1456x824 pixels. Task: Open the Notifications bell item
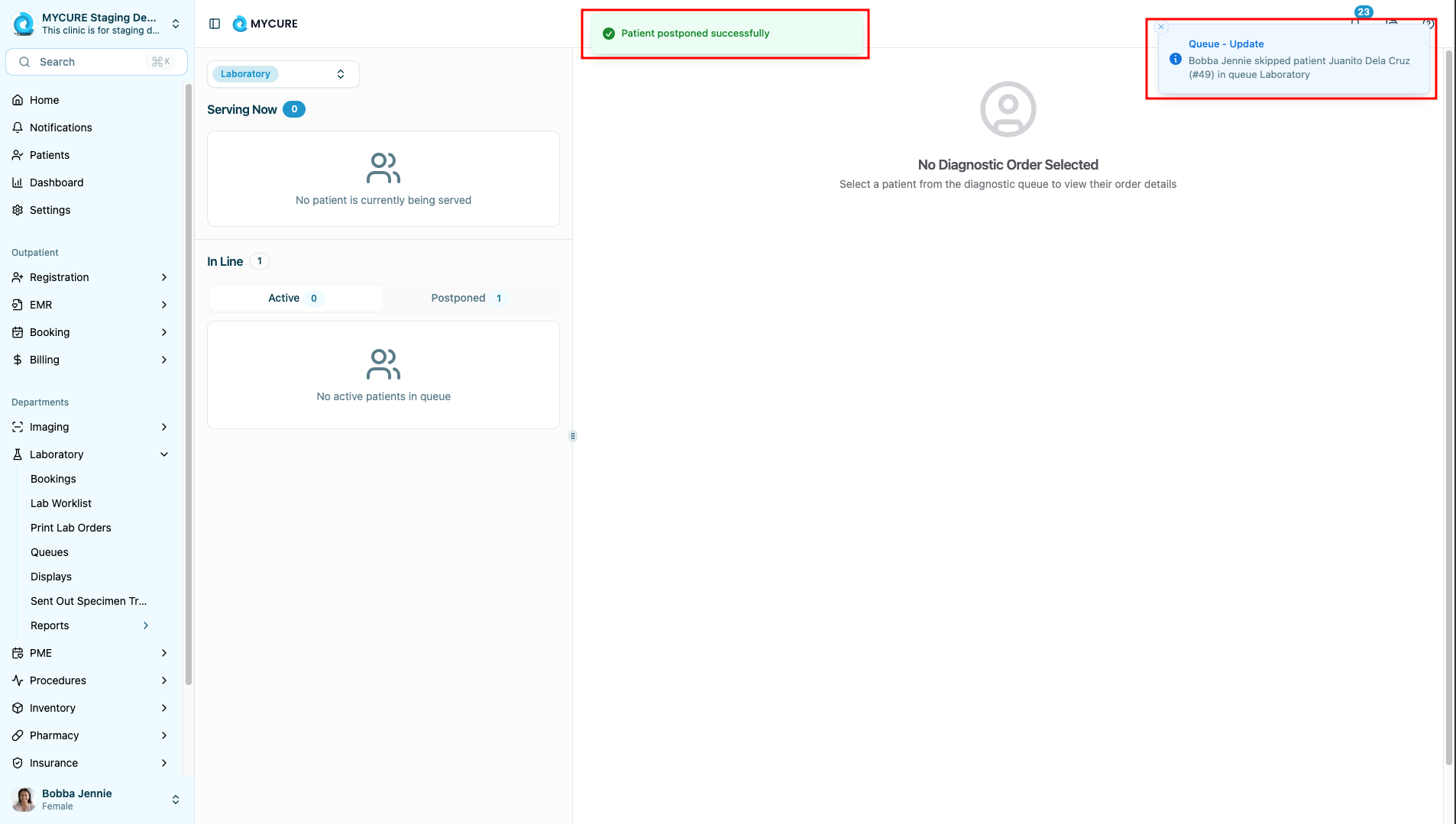[60, 128]
